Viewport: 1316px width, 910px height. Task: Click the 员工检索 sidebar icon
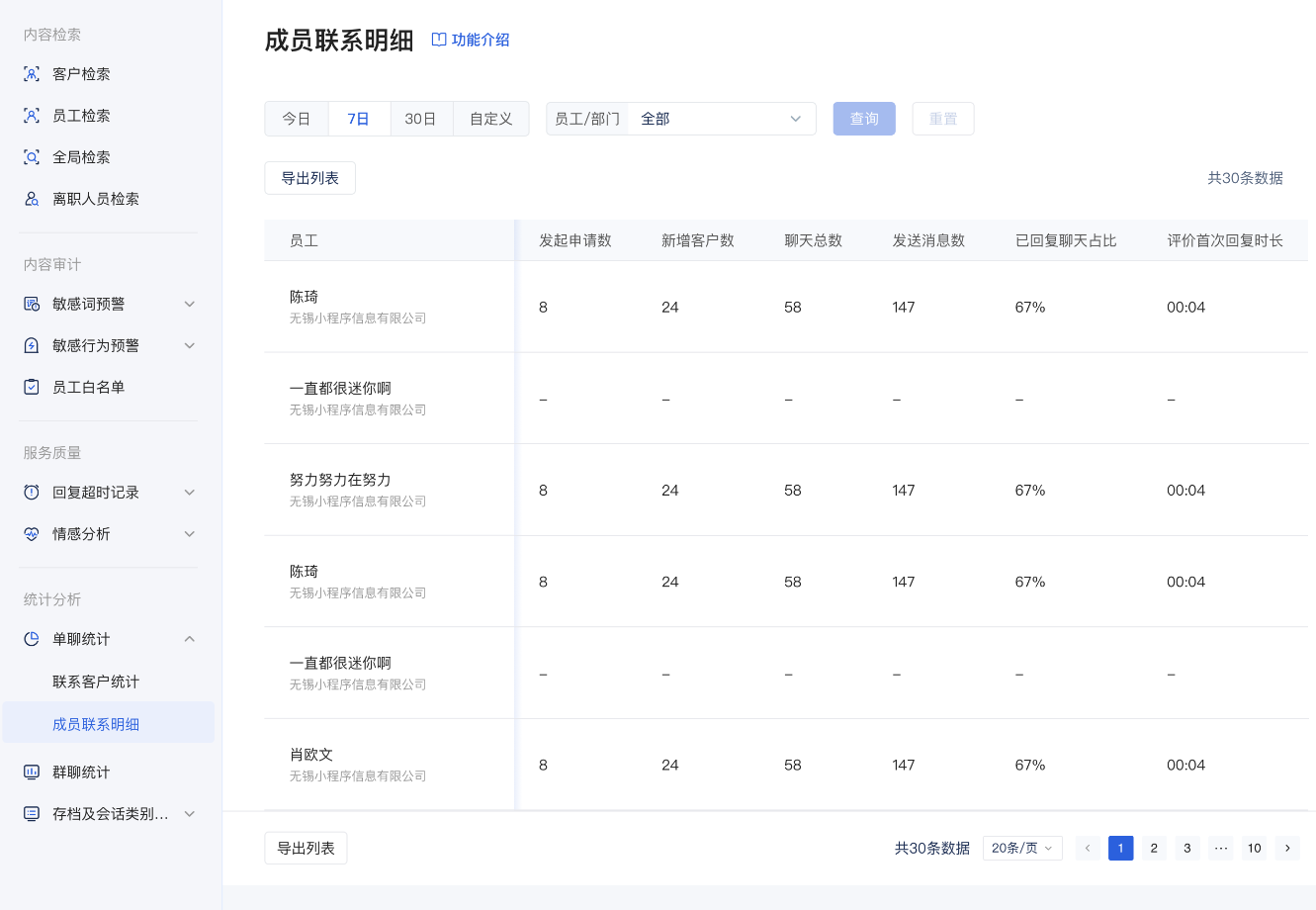point(32,116)
